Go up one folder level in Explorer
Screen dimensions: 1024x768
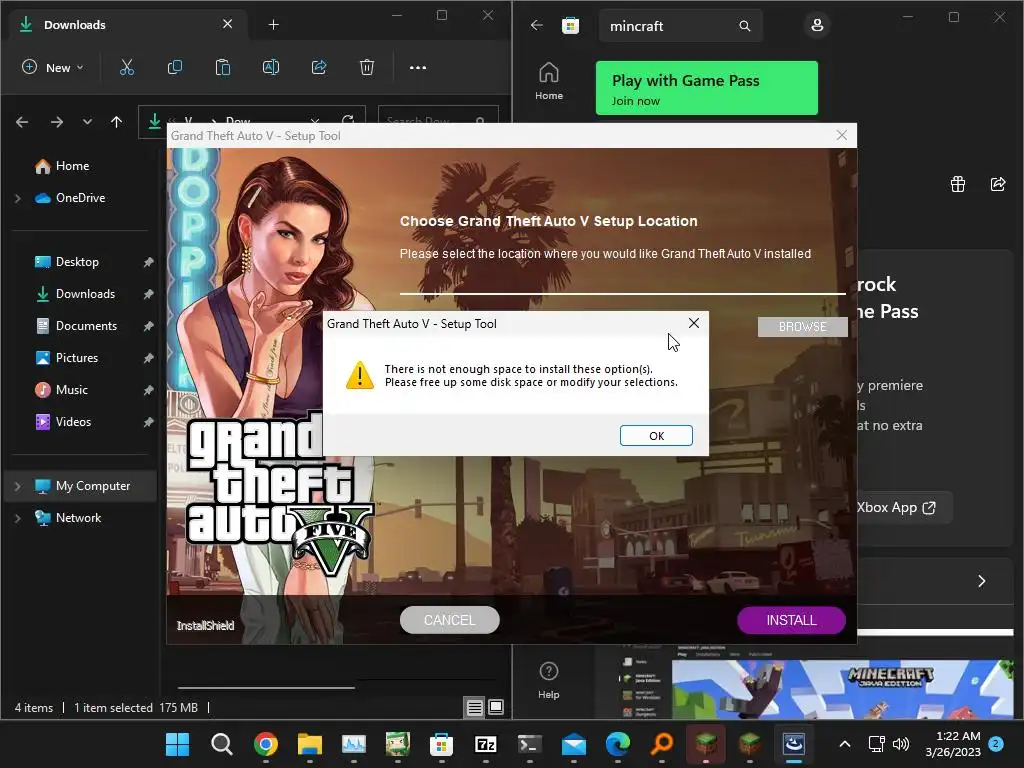(x=116, y=122)
